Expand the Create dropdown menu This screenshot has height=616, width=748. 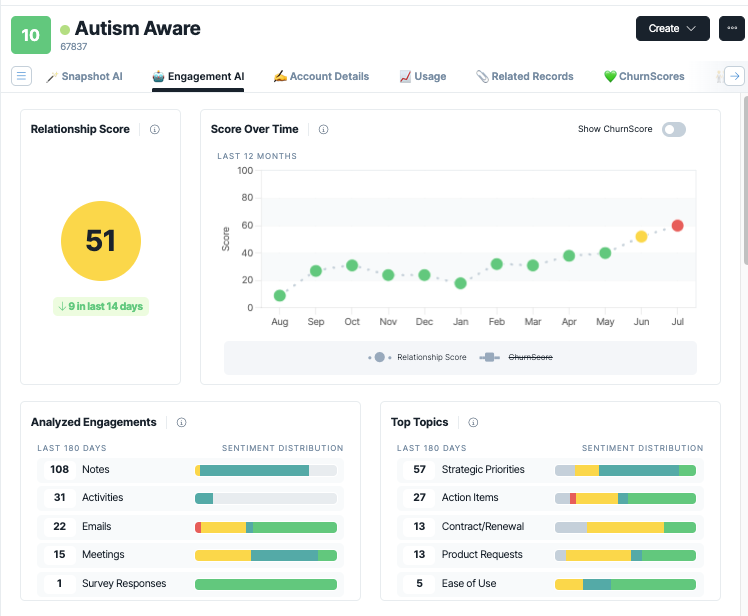click(673, 29)
